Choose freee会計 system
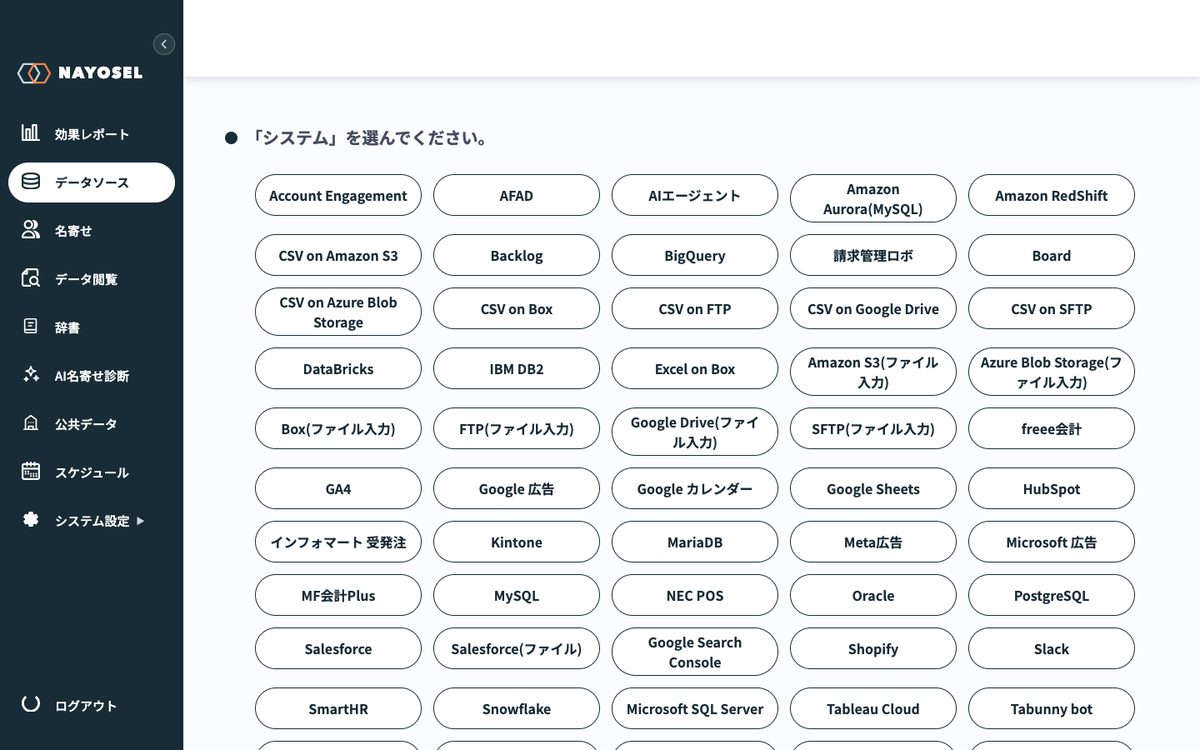Screen dimensions: 1200x750 [x=1051, y=429]
